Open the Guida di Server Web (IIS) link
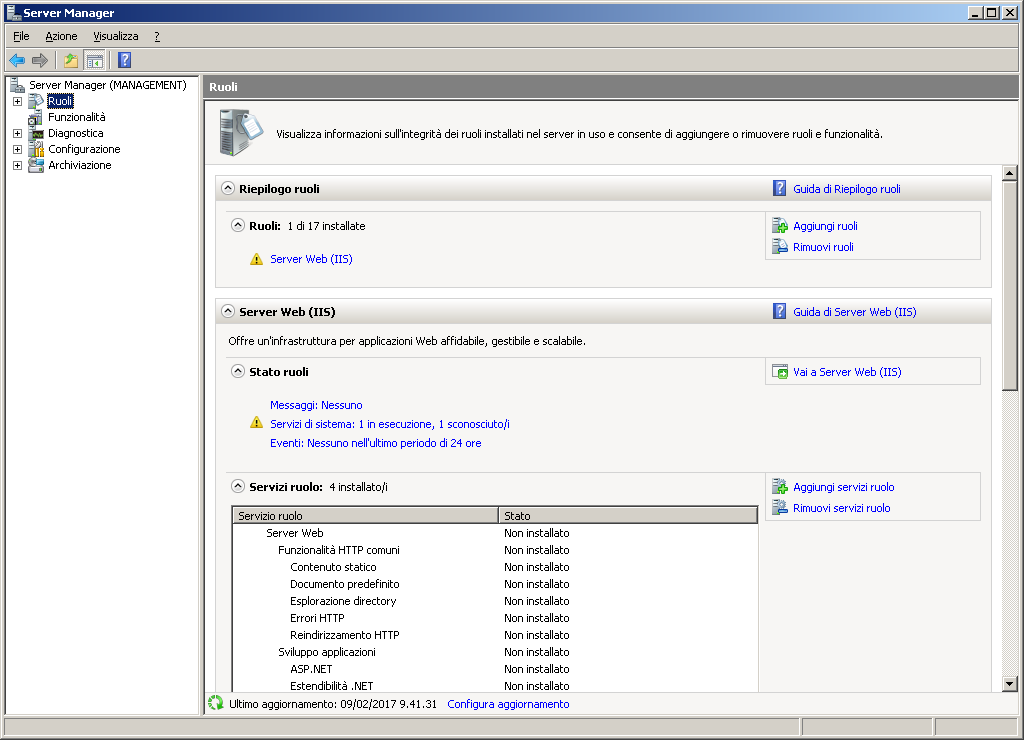1024x740 pixels. (x=855, y=312)
